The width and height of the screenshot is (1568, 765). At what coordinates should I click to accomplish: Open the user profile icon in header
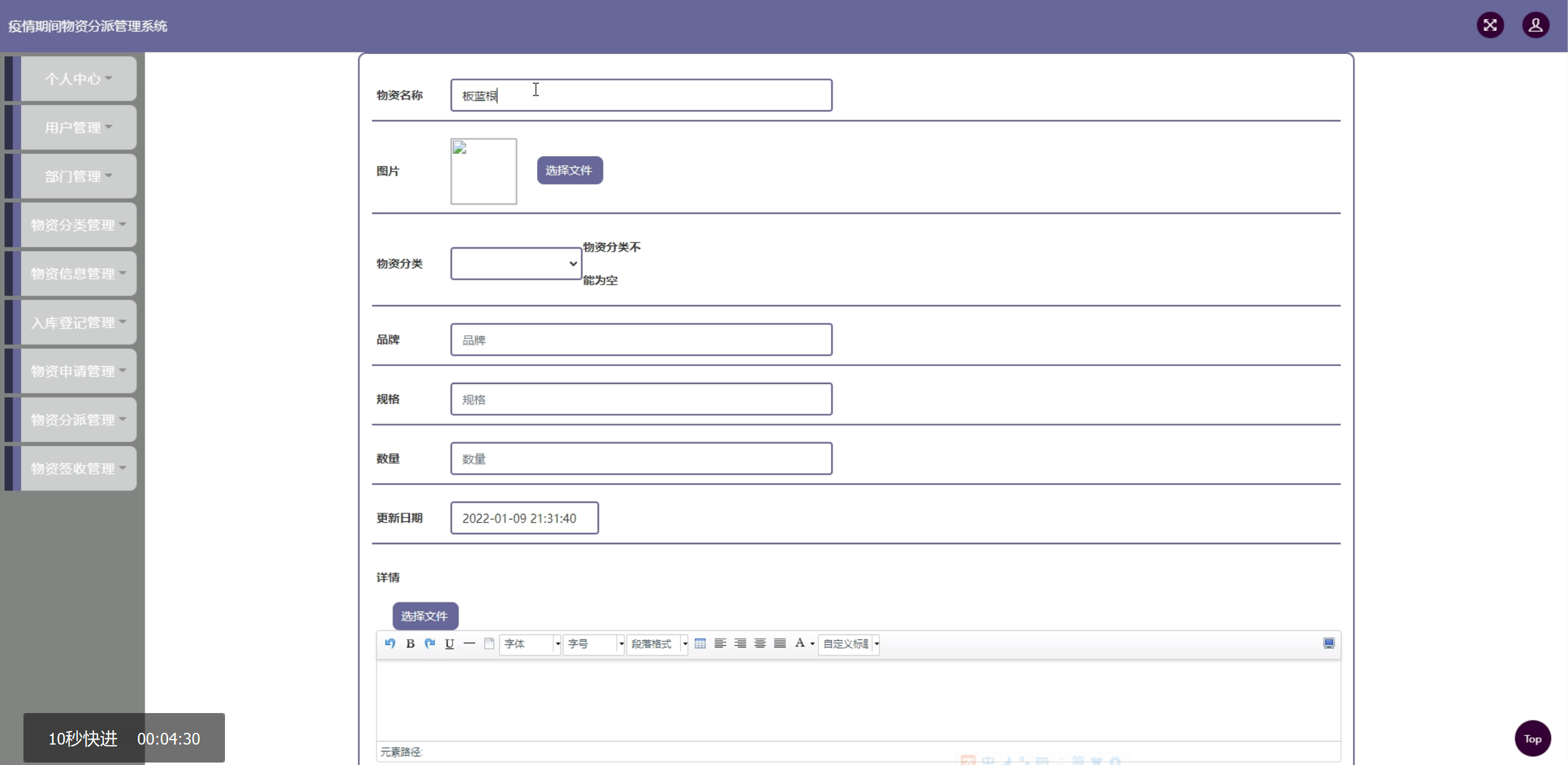[1535, 25]
